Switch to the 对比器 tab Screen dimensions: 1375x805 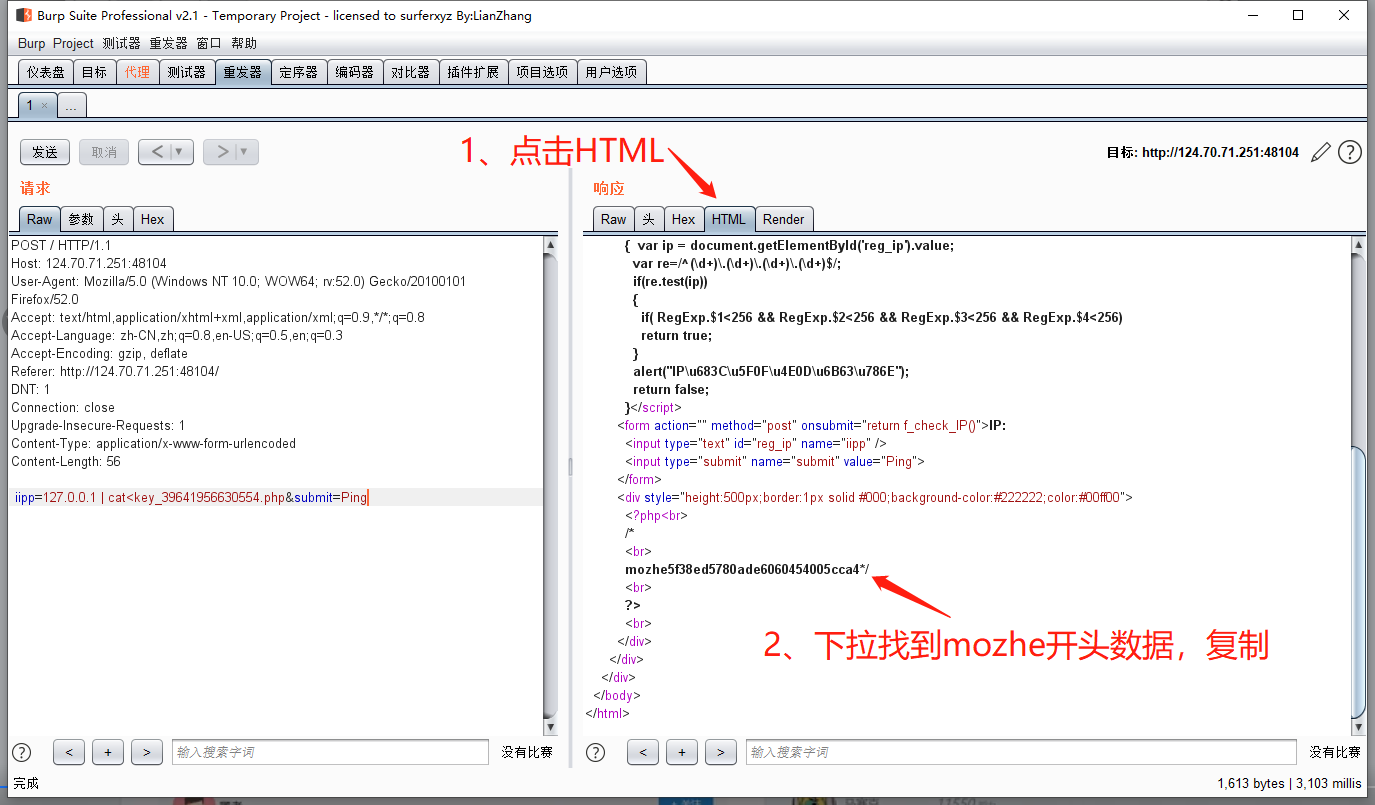pos(410,72)
